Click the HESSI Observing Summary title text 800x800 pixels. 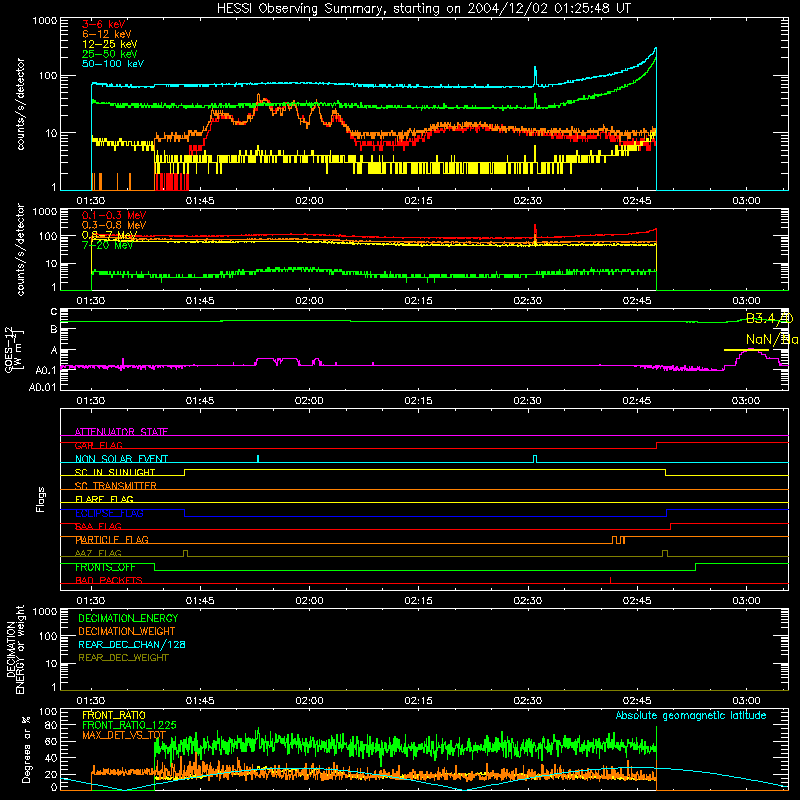423,9
